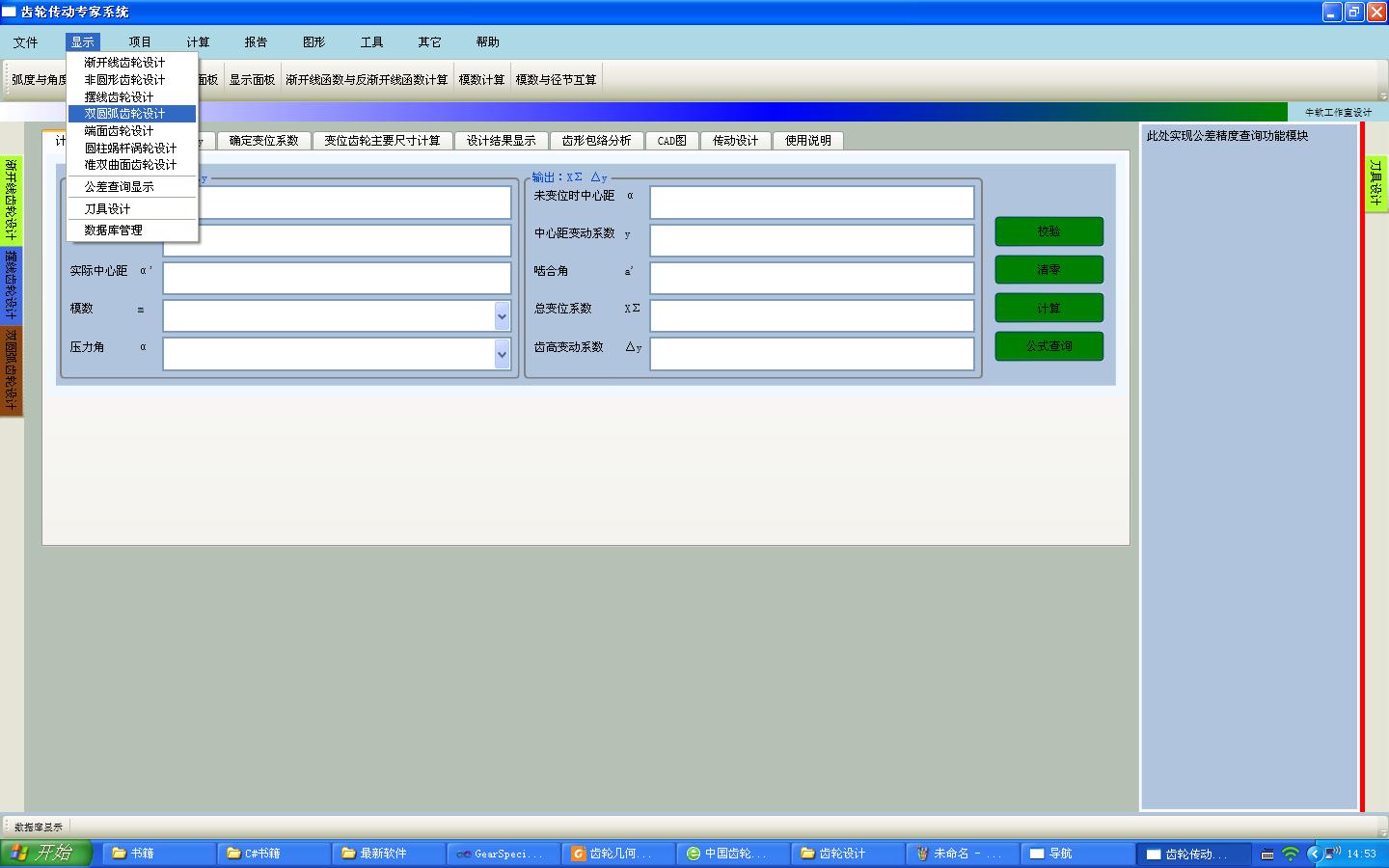Open the 双圆弧齿轮设计 side tab

tap(11, 370)
